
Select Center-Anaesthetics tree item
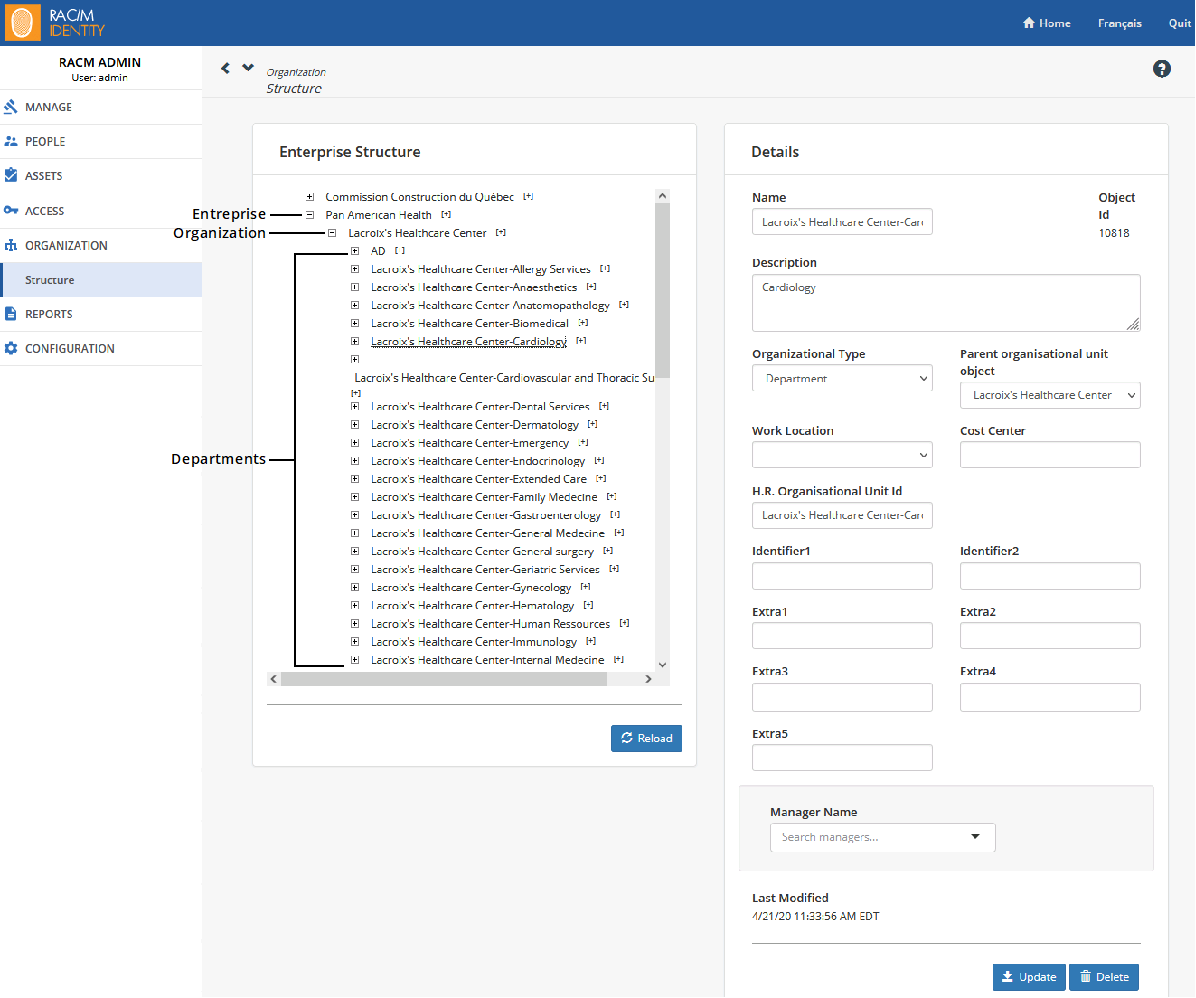pos(474,287)
